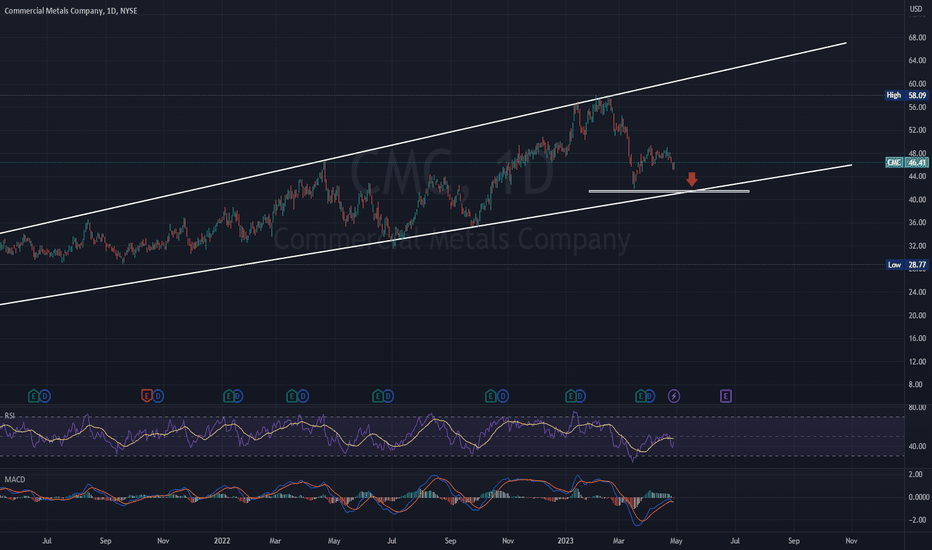The height and width of the screenshot is (550, 932).
Task: Click the 2.00 label on MACD scale
Action: tap(916, 474)
